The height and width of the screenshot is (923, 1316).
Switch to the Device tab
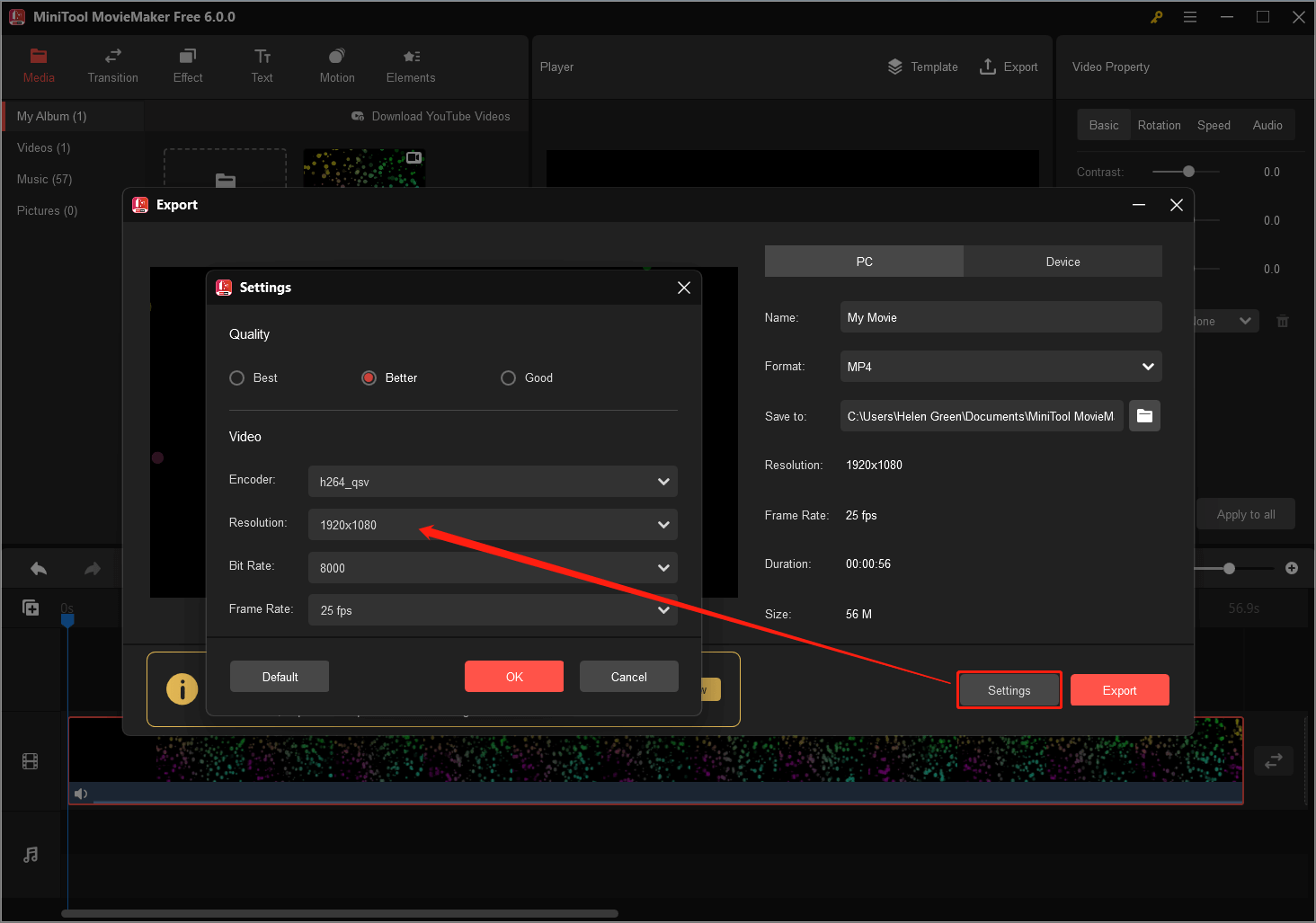click(x=1063, y=261)
